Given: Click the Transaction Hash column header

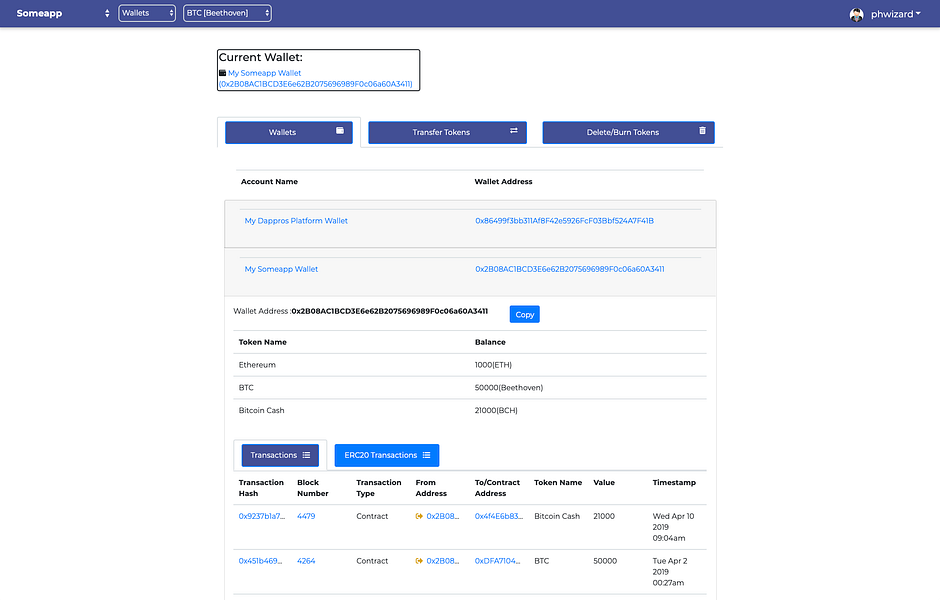Looking at the screenshot, I should pos(261,488).
